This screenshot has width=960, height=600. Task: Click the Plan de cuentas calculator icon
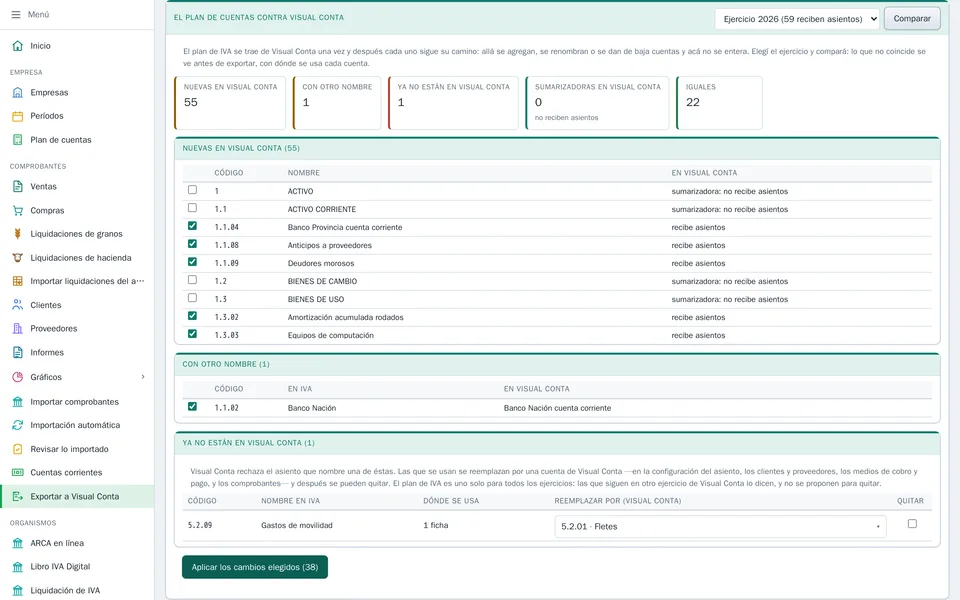point(18,140)
